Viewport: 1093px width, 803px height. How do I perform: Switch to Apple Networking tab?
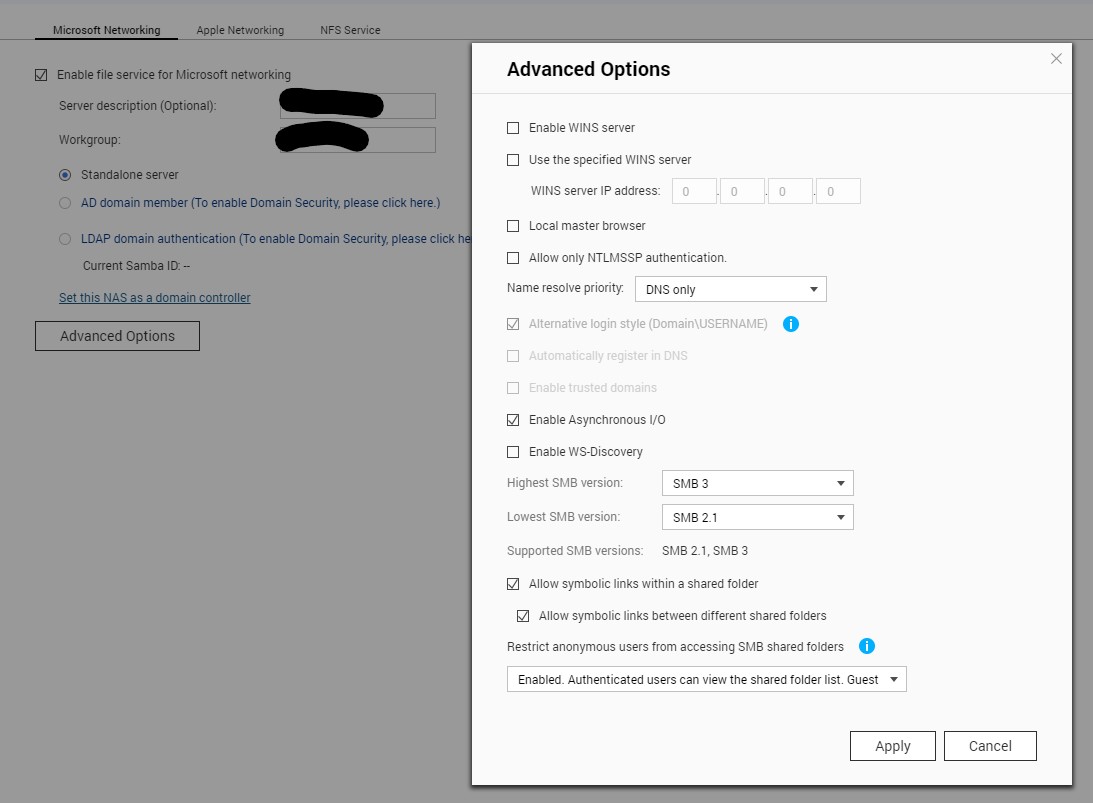[240, 30]
